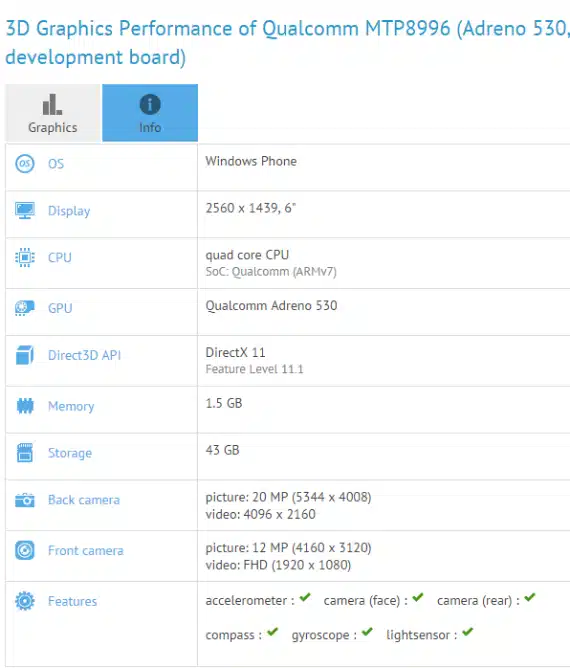This screenshot has width=570, height=668.
Task: Click the lightsensor green checkmark
Action: click(468, 632)
